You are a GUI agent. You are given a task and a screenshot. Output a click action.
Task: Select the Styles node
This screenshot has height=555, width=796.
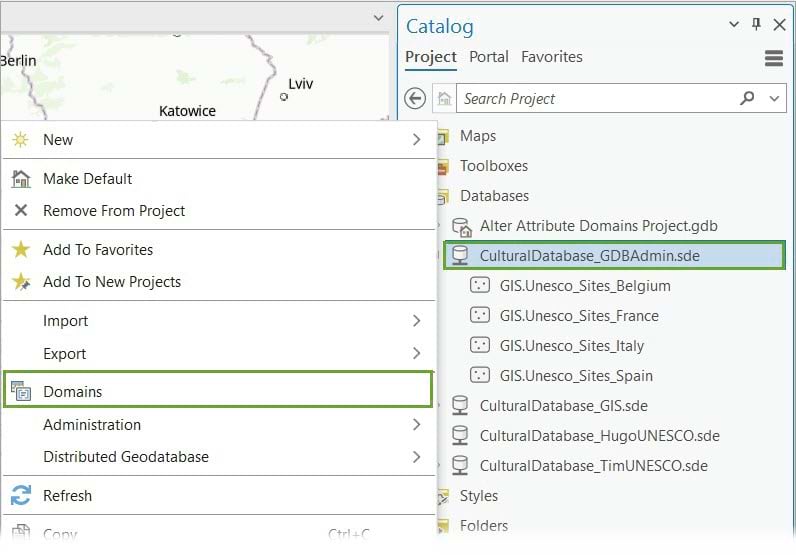pyautogui.click(x=478, y=496)
